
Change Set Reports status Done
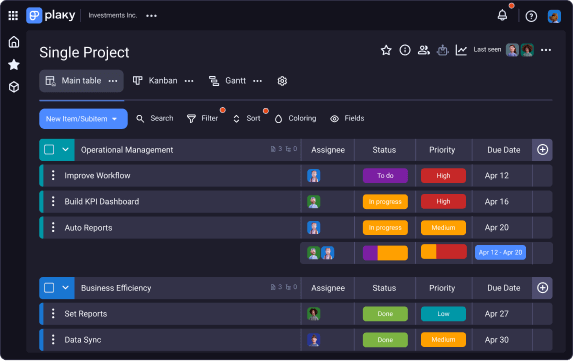click(385, 314)
